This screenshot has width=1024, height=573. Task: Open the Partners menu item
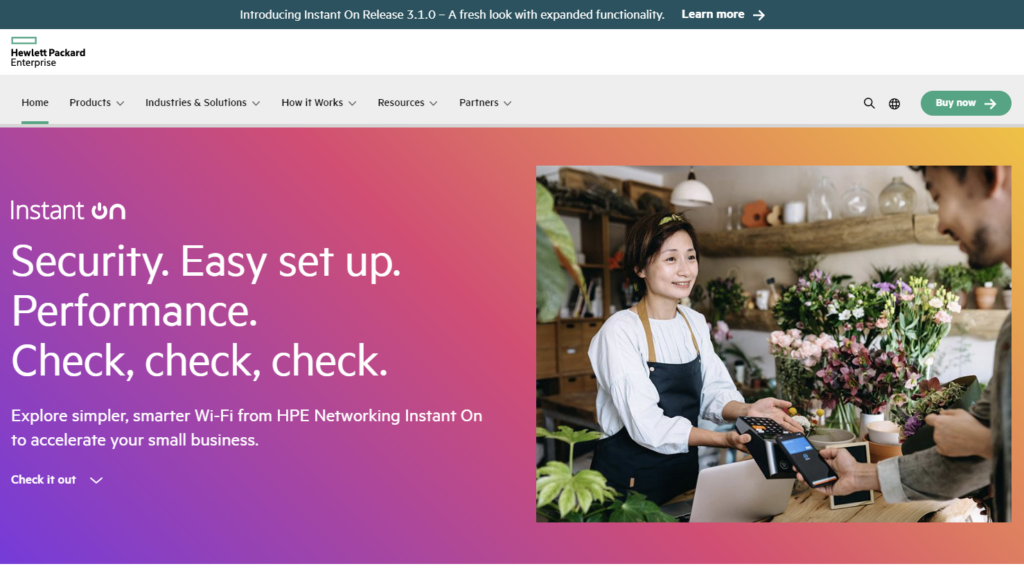[478, 102]
